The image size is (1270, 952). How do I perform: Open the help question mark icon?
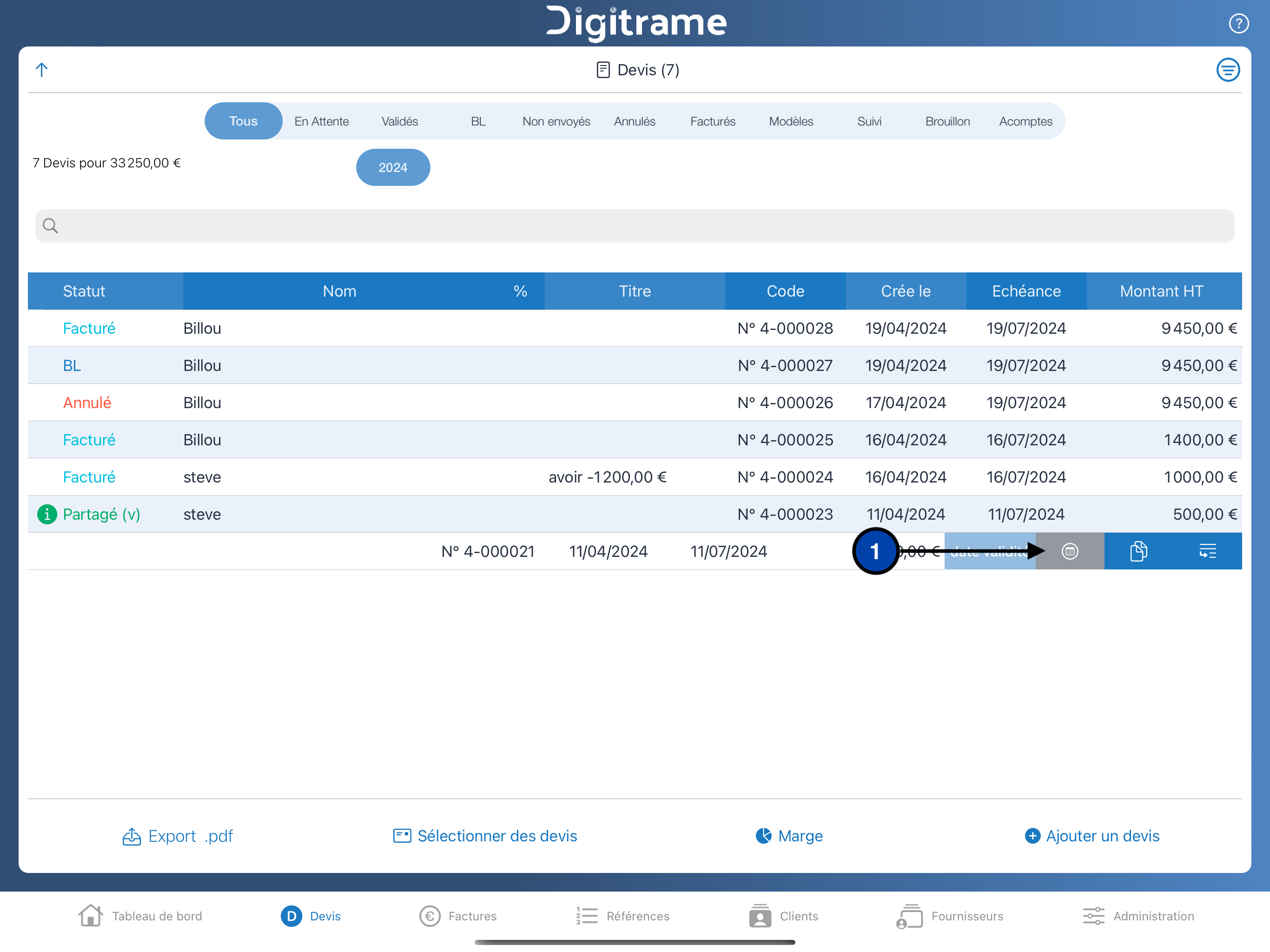point(1238,24)
